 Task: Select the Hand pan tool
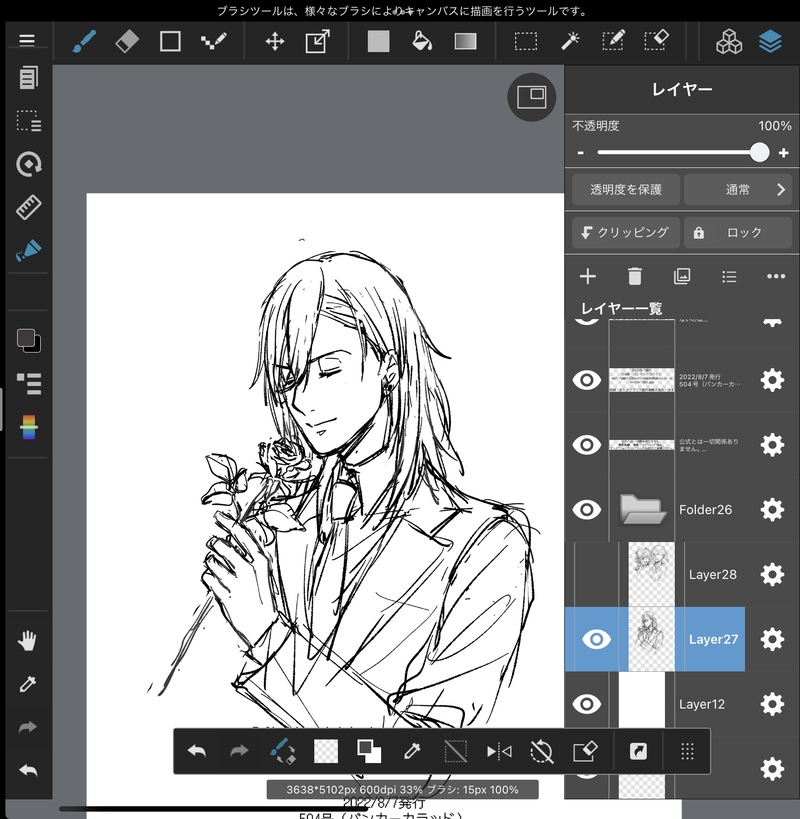click(27, 640)
